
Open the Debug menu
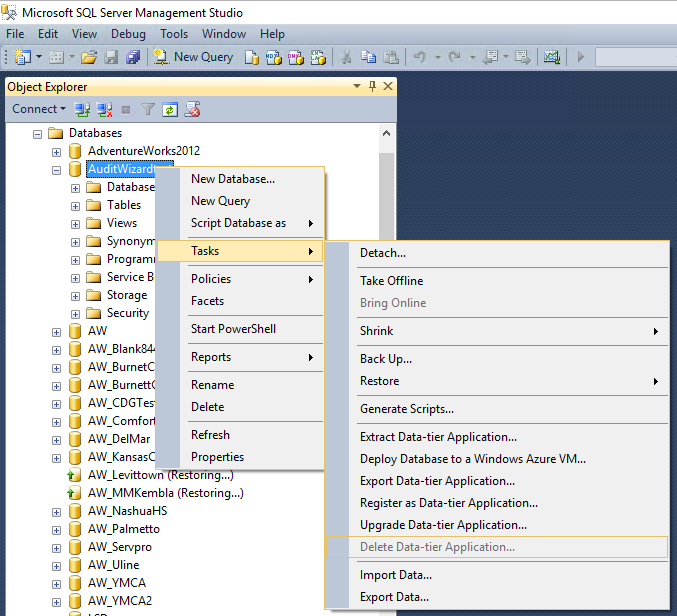pos(128,34)
